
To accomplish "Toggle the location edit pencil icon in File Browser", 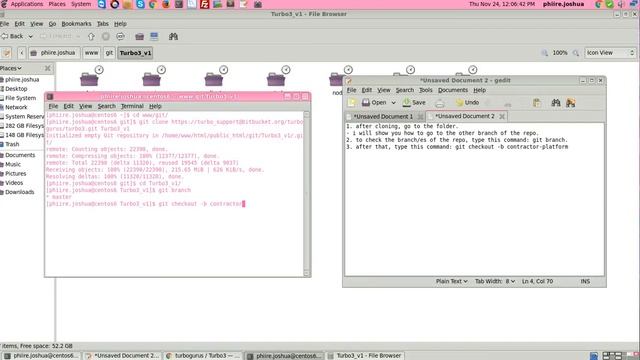I will 6,53.
